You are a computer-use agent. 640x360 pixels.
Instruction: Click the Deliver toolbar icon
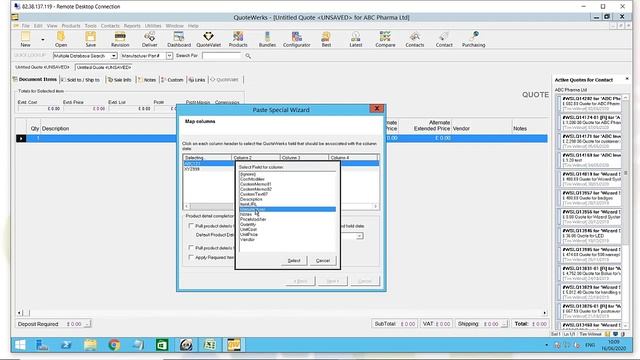click(149, 39)
